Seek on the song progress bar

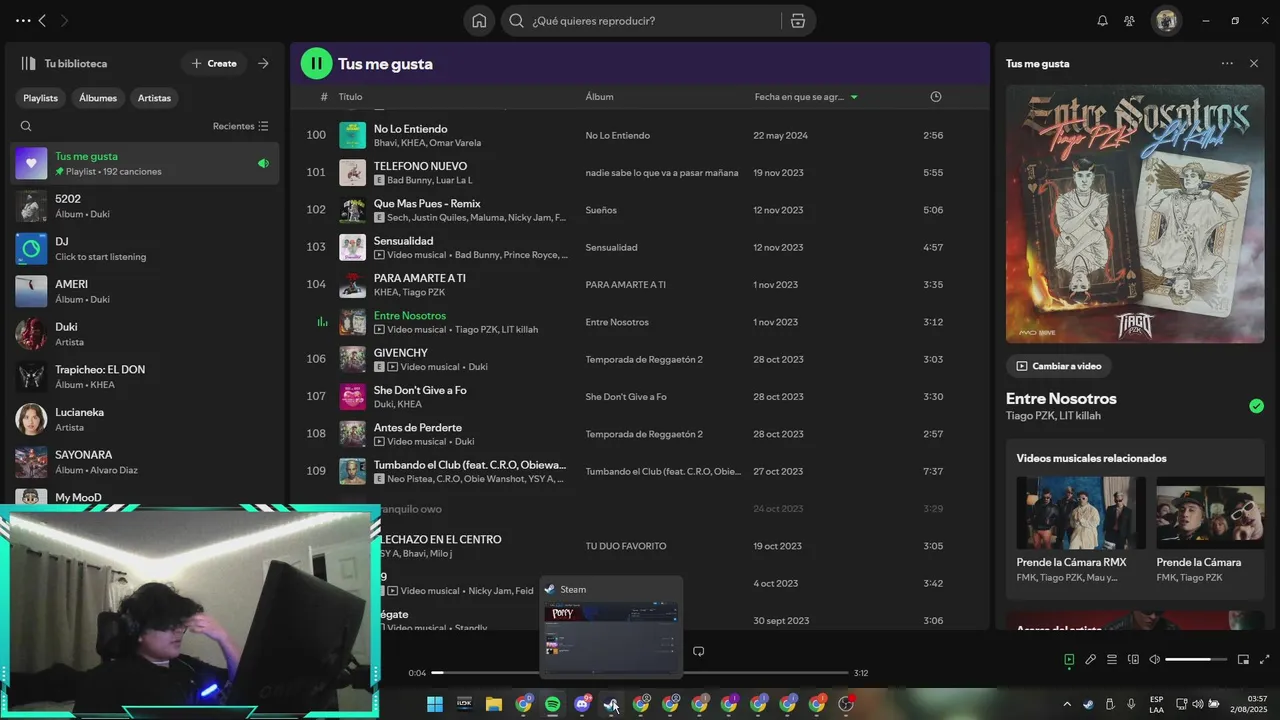coord(640,673)
